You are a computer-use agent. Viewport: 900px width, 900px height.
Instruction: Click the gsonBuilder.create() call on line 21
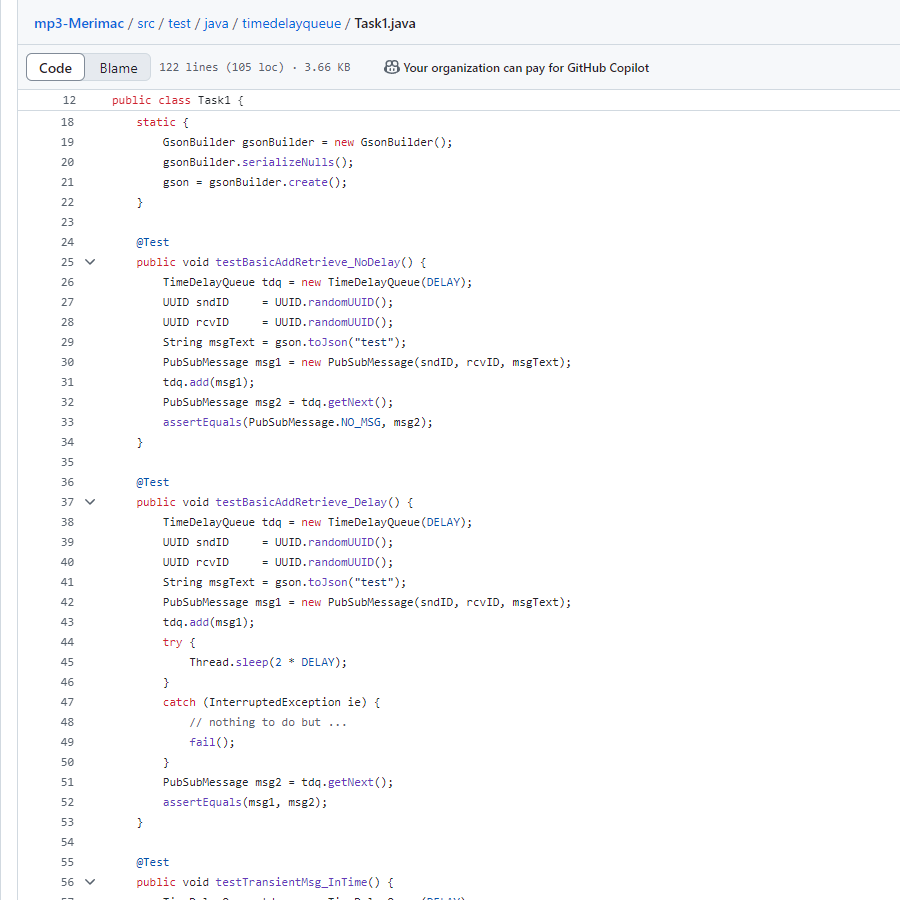point(278,183)
